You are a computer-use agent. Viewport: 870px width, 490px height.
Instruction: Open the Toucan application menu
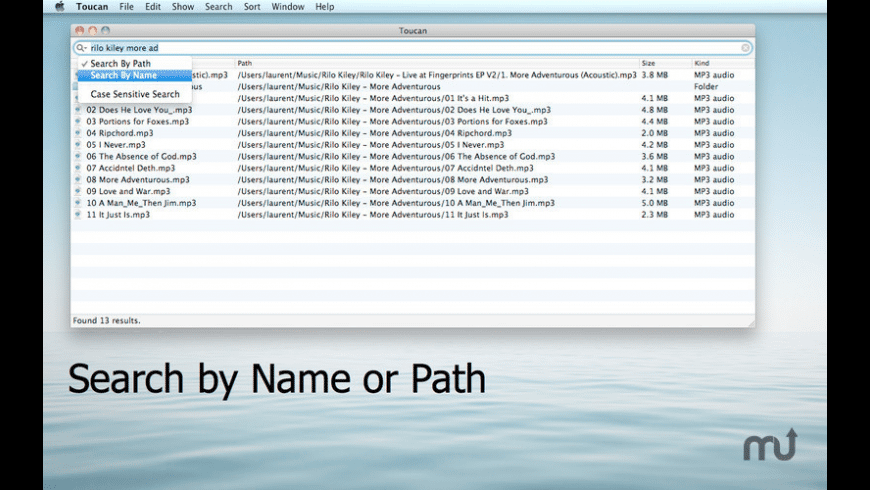coord(92,7)
